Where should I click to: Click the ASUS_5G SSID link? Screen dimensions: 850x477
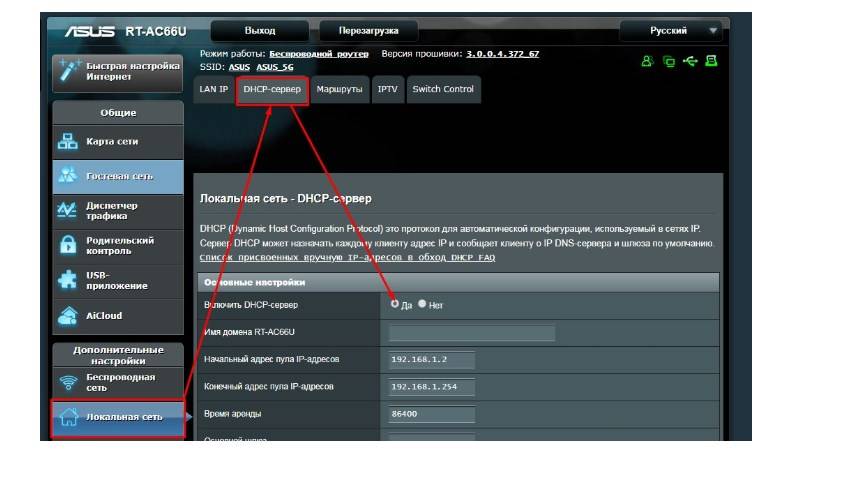coord(275,67)
